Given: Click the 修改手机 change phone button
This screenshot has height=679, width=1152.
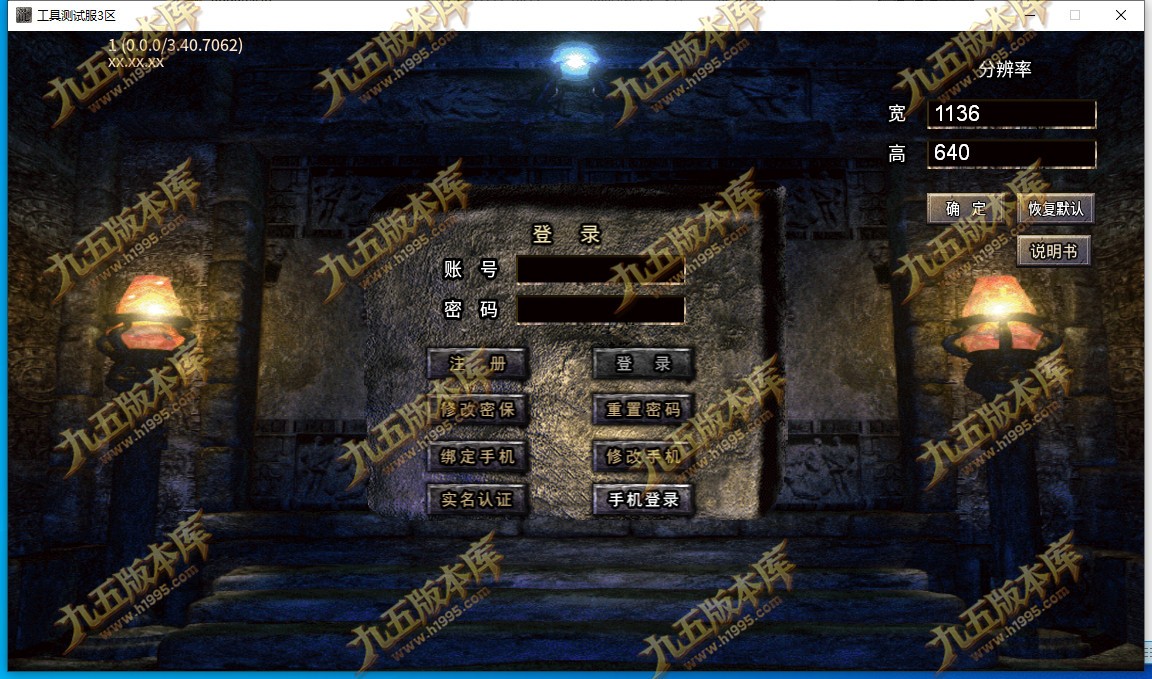Looking at the screenshot, I should coord(643,456).
